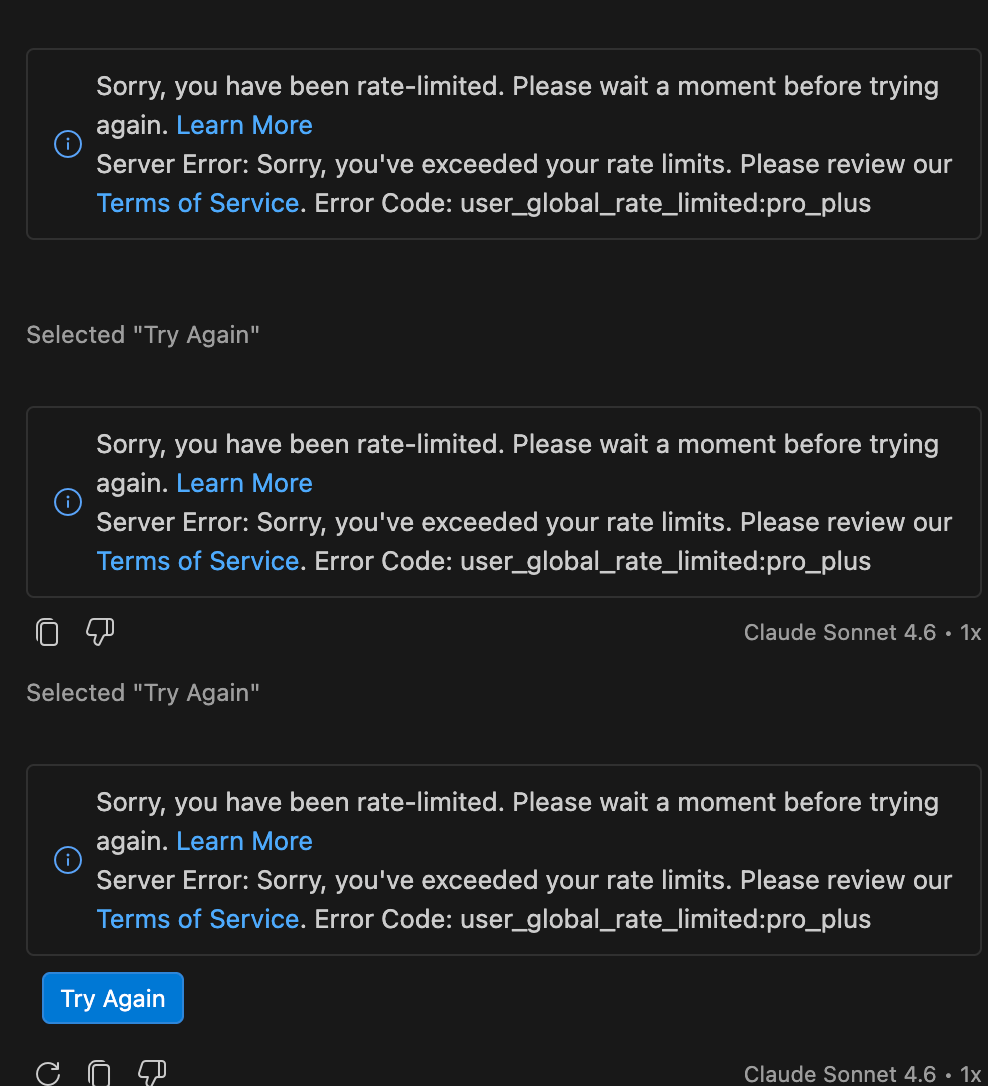
Task: Open Terms of Service in the second error
Action: (198, 561)
